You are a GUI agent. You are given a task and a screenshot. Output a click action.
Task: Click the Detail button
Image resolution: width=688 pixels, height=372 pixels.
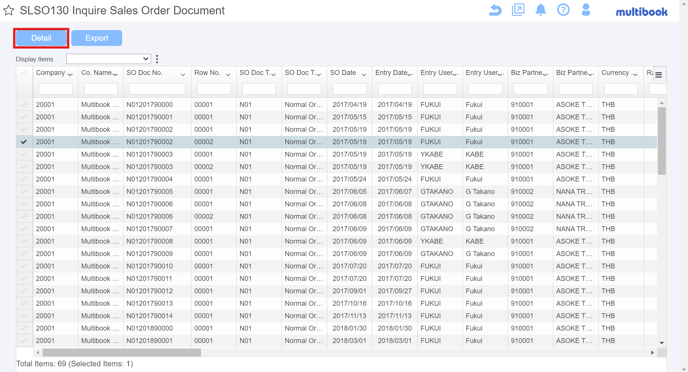coord(41,38)
